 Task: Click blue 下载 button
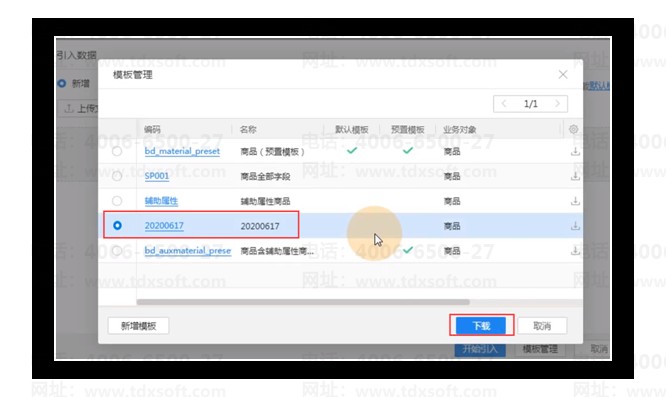pyautogui.click(x=481, y=326)
